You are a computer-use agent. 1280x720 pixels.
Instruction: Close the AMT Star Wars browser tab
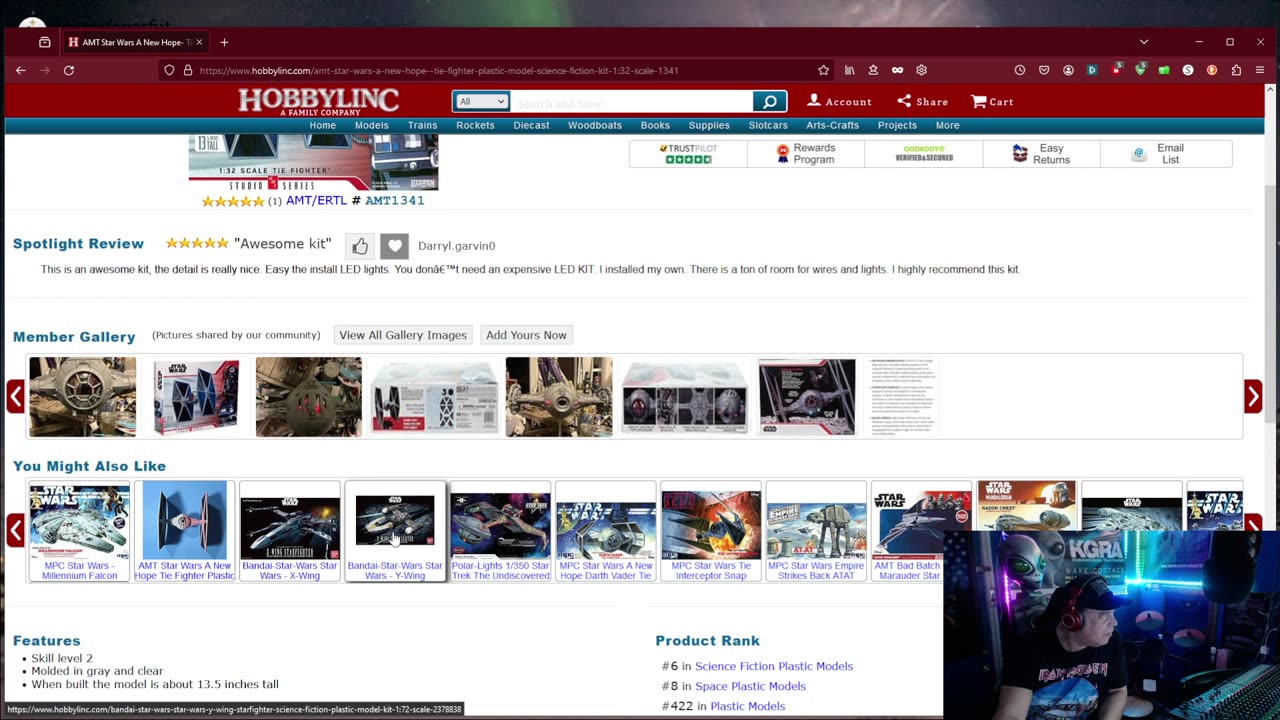pos(199,42)
